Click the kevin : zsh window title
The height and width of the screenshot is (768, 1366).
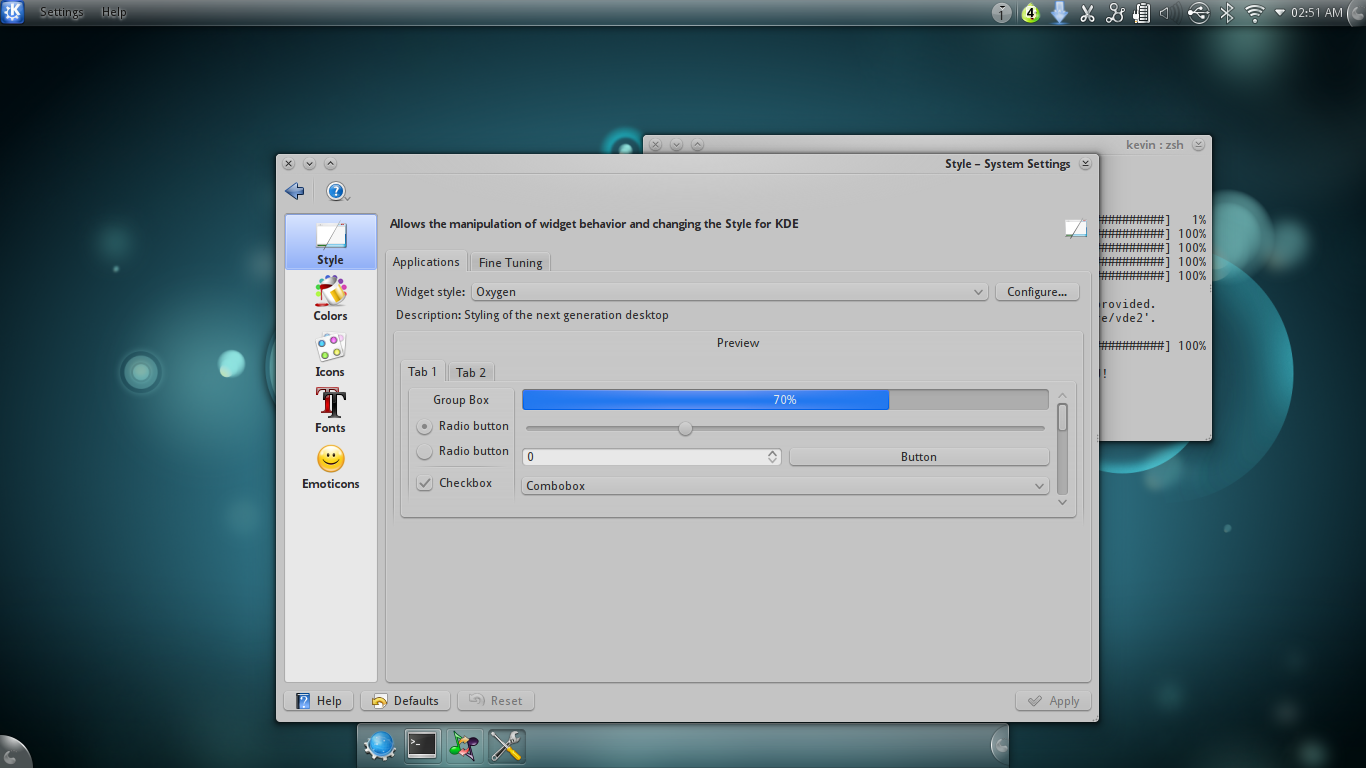(1154, 145)
